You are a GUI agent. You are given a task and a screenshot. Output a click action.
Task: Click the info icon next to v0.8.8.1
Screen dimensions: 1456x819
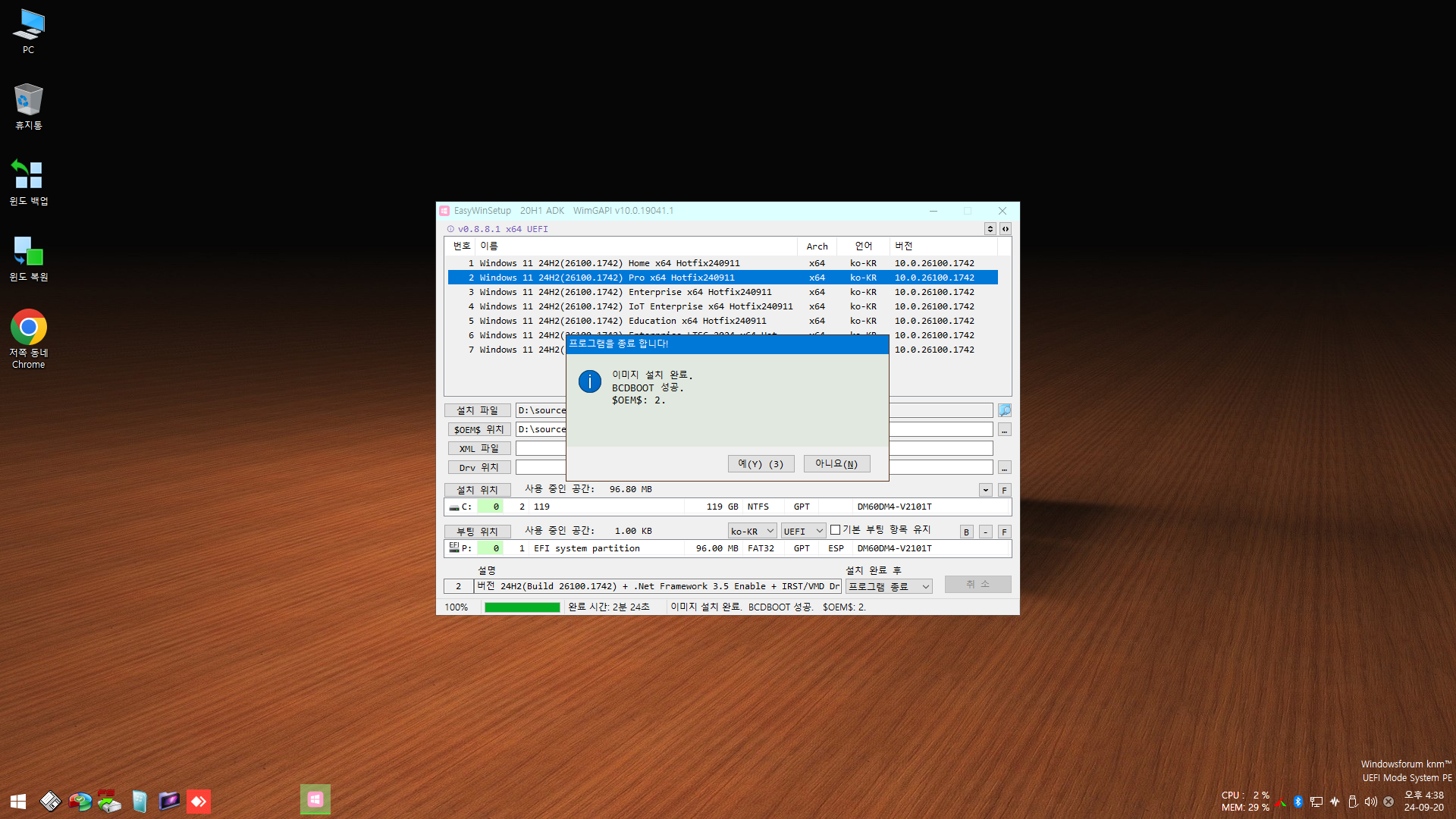pos(450,229)
